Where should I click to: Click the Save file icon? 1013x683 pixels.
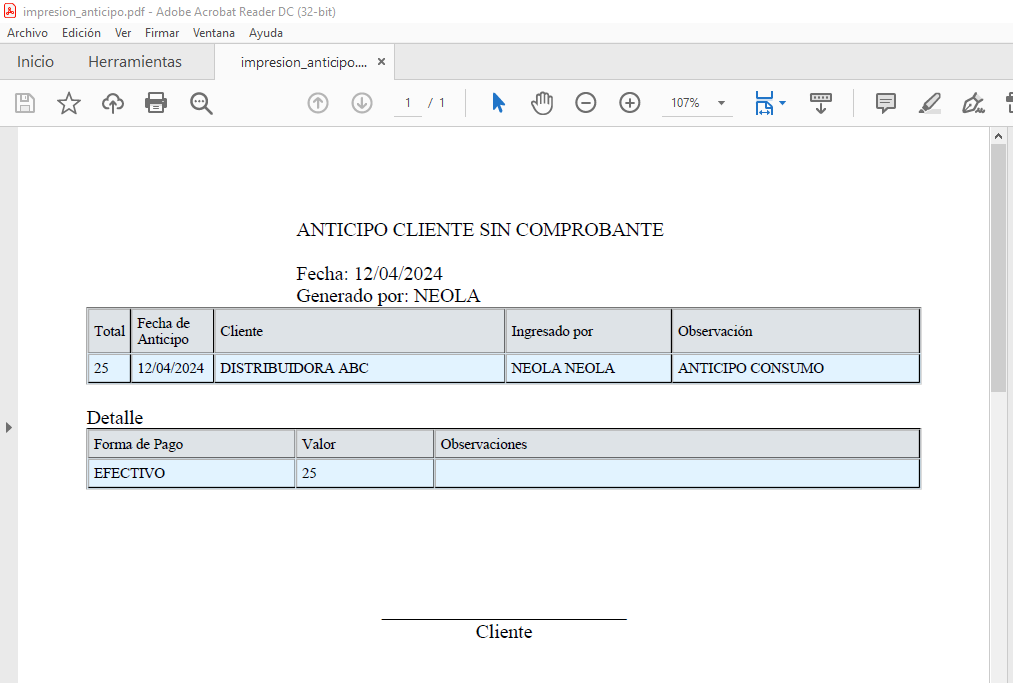[x=25, y=103]
